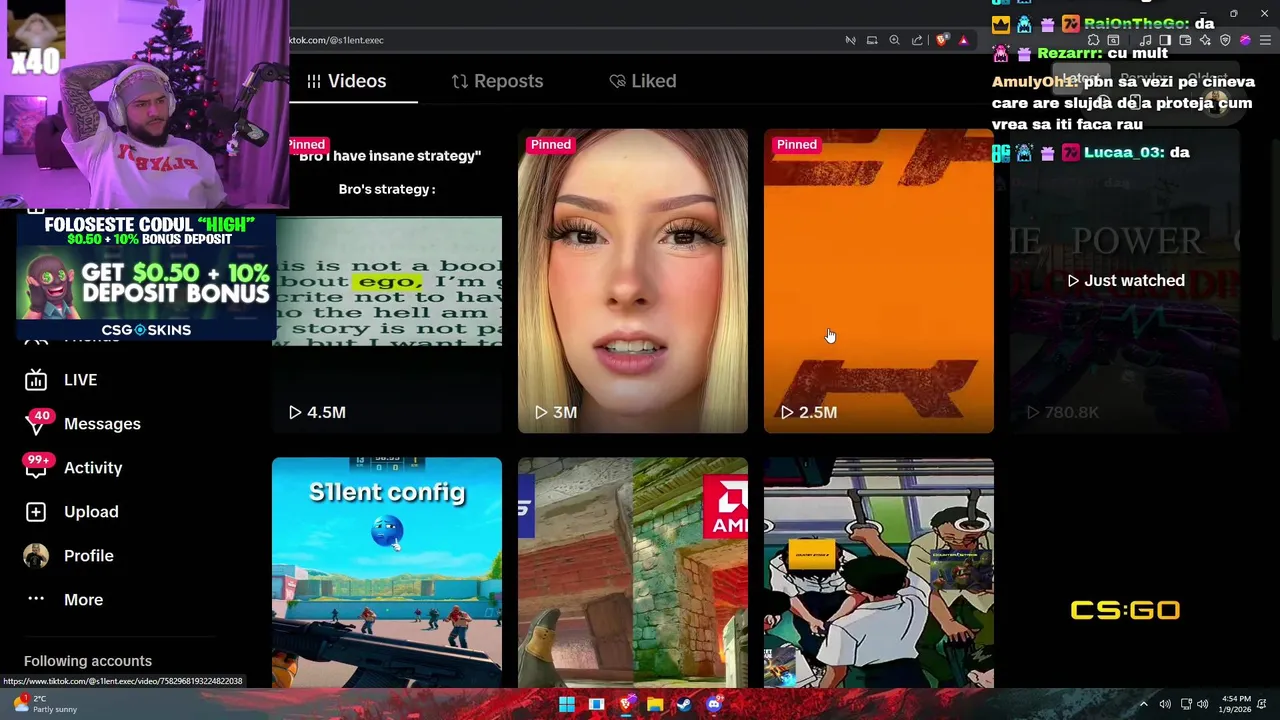
Task: Click the Brave Shields lion icon
Action: (942, 40)
